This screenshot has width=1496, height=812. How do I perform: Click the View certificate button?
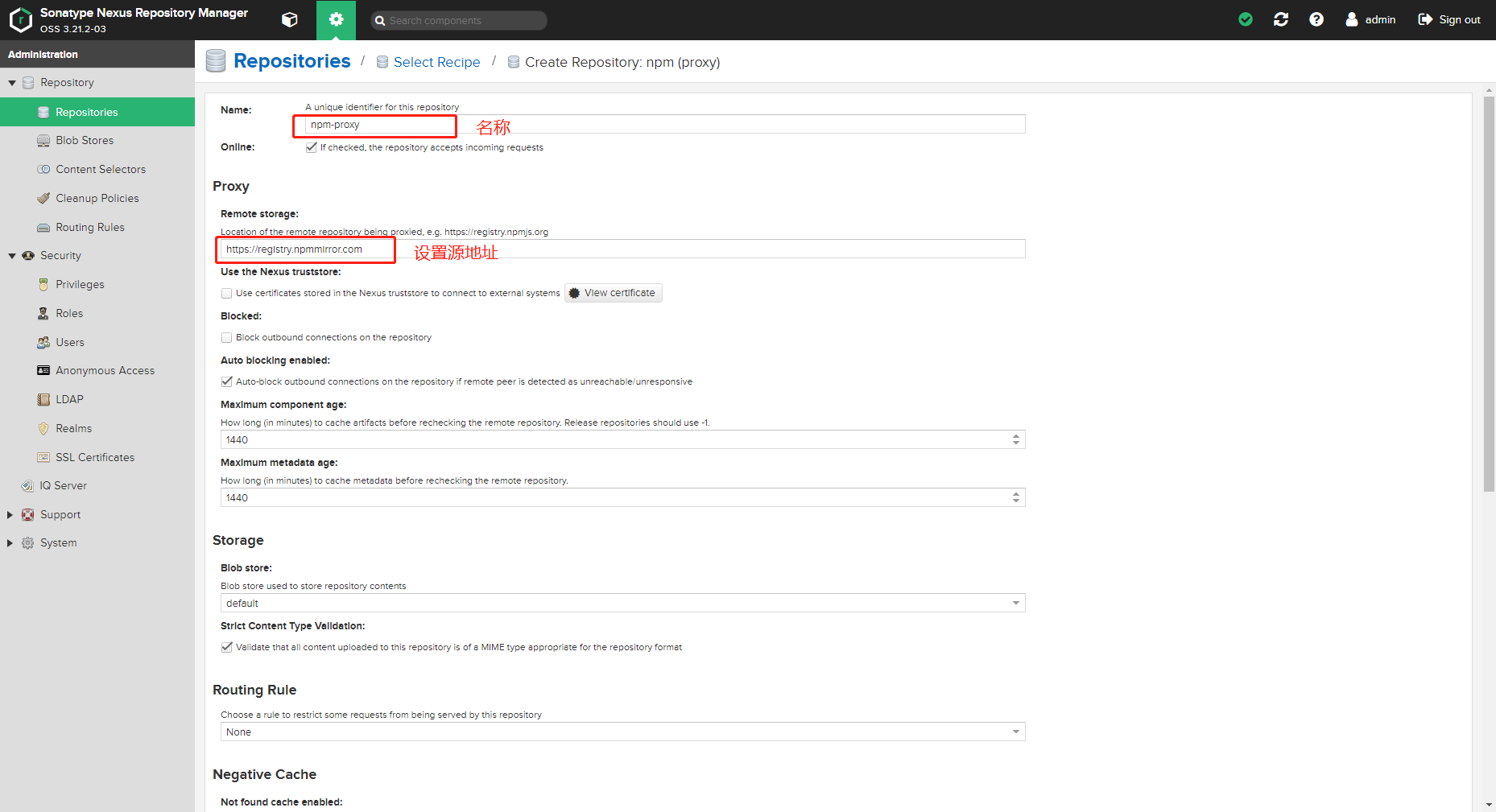point(614,293)
